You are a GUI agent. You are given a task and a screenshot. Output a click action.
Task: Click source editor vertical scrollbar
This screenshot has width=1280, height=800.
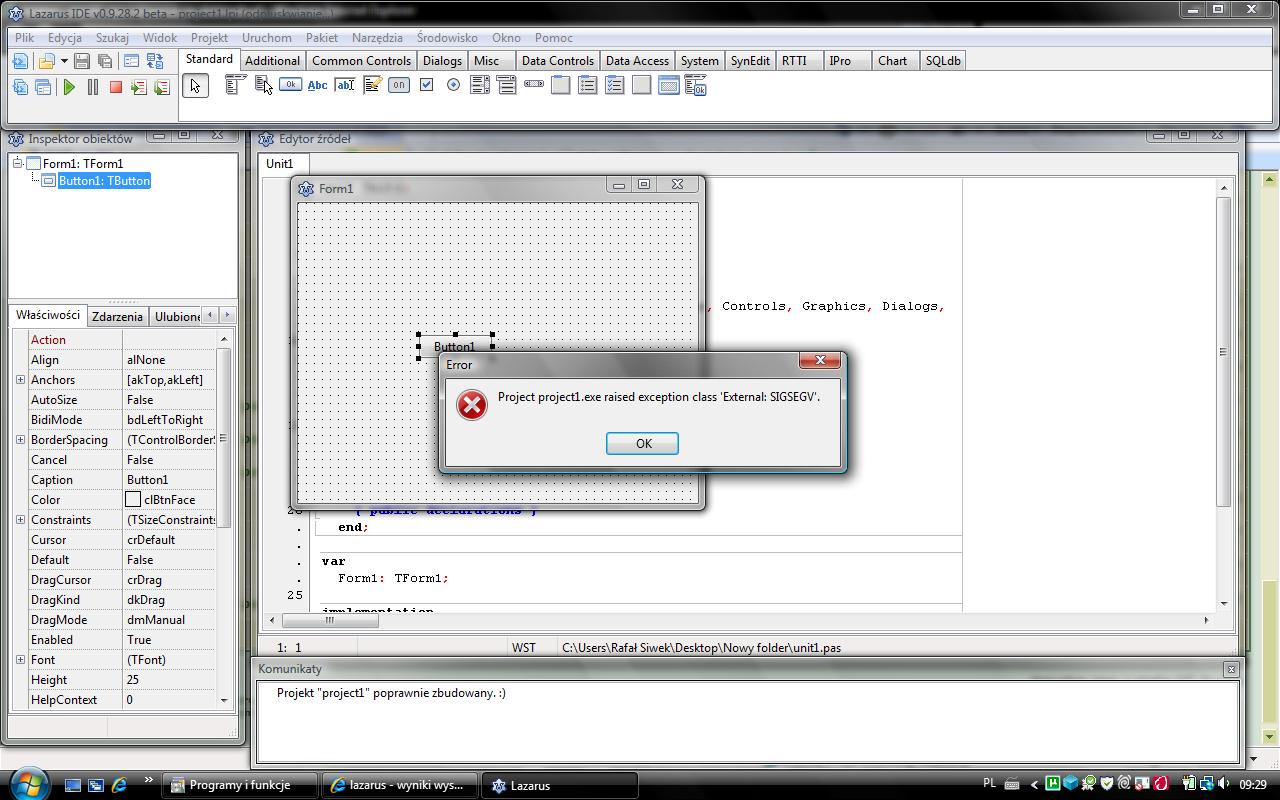coord(1224,395)
